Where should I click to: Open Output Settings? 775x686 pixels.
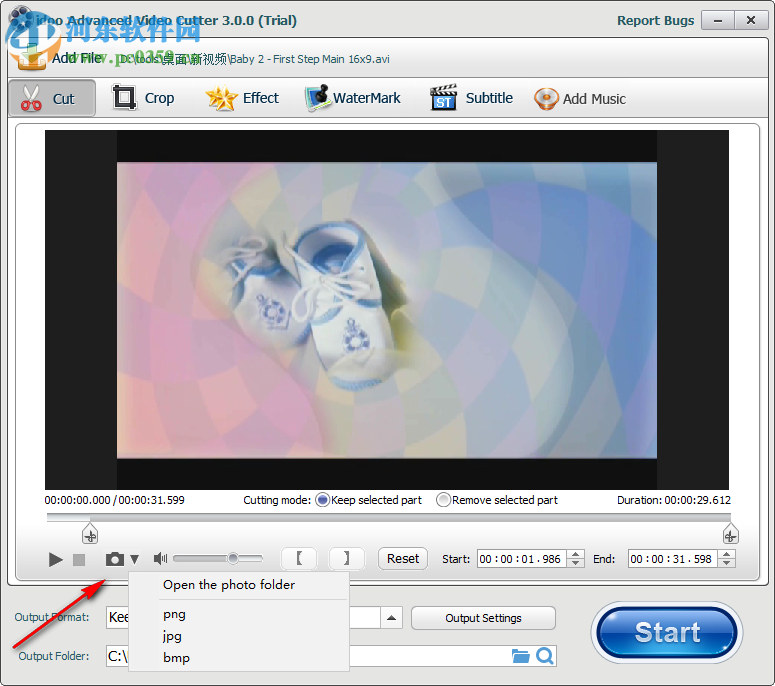pyautogui.click(x=483, y=618)
